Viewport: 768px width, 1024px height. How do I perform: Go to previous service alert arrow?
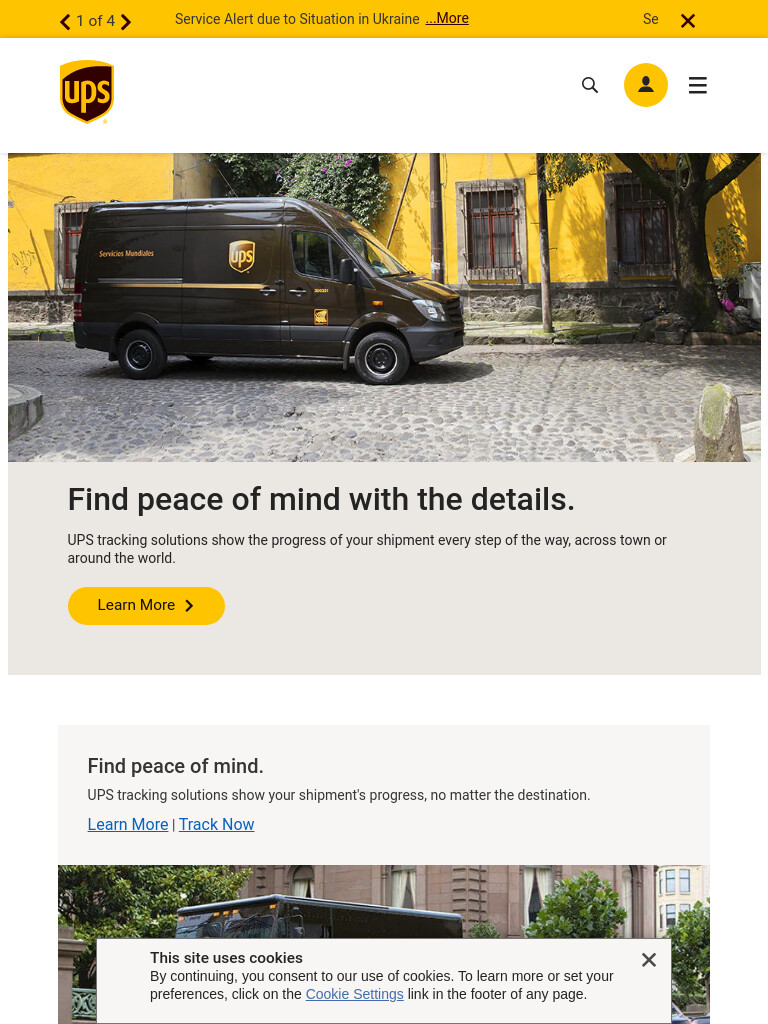pos(65,22)
